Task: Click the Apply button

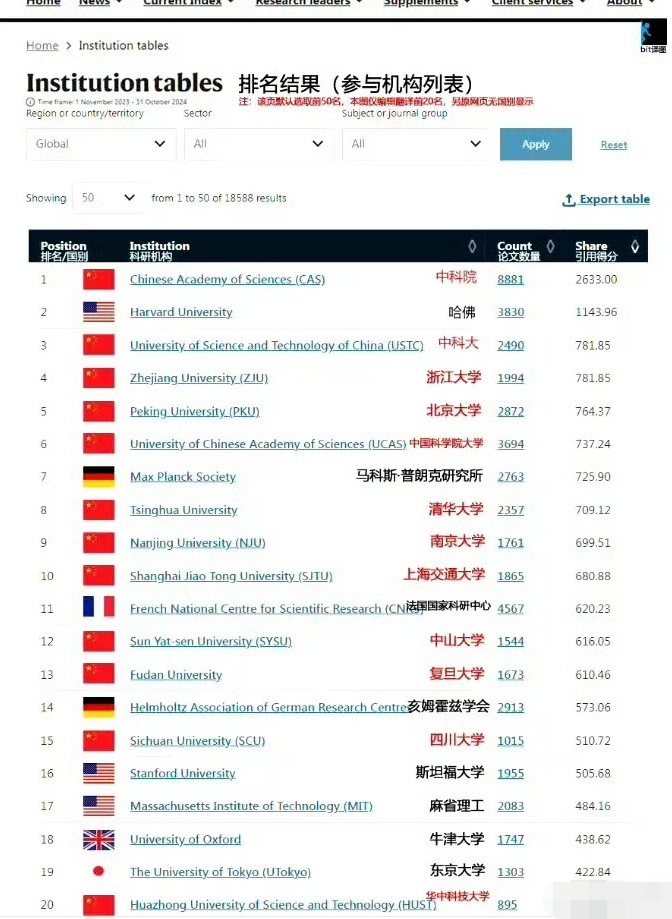Action: coord(535,144)
